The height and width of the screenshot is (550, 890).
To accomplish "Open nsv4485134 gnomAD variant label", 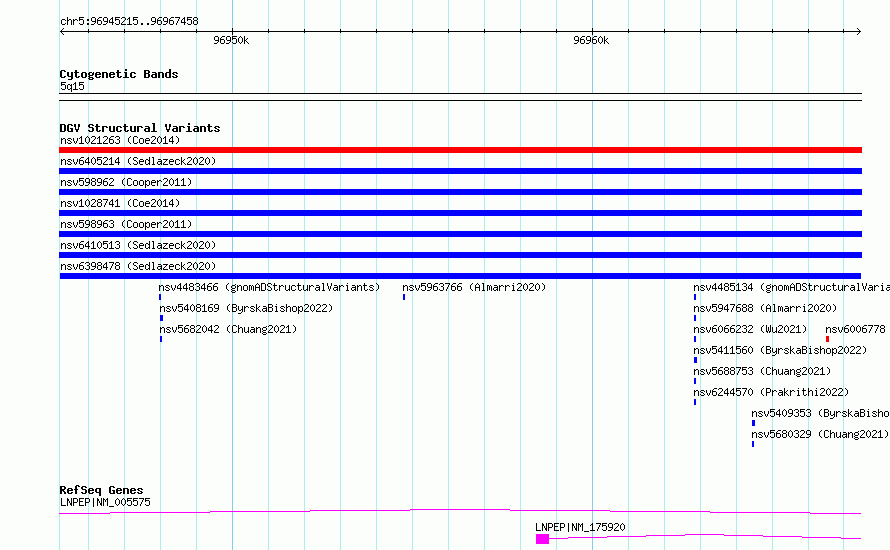I will pos(791,287).
